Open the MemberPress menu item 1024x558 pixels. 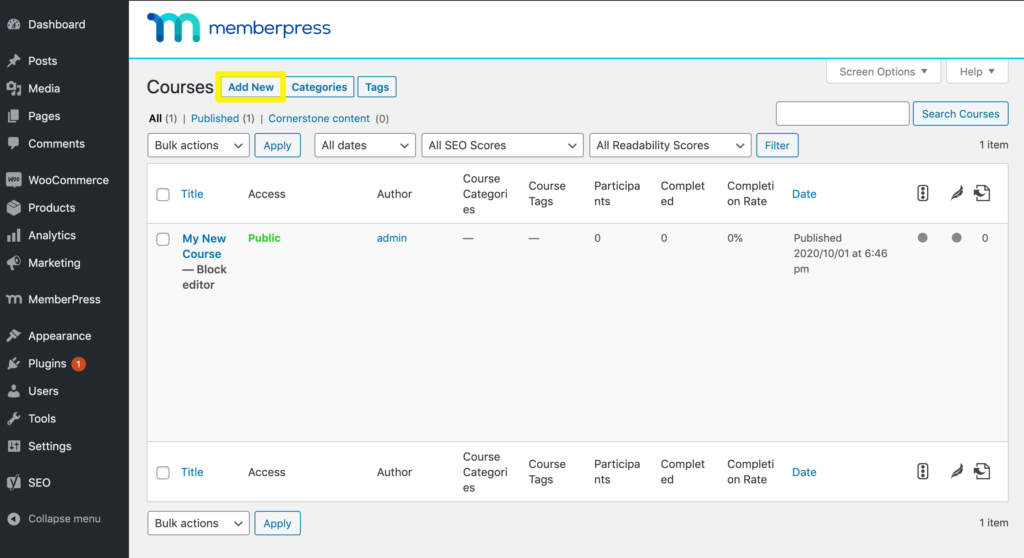[x=64, y=299]
